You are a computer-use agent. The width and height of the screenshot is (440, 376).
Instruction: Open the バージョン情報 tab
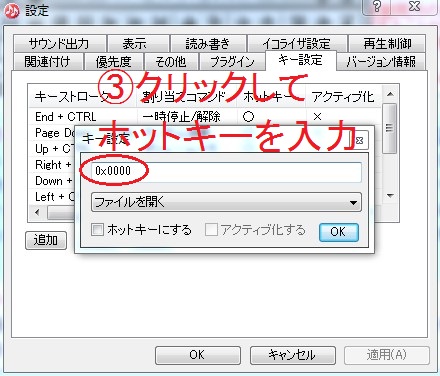[x=381, y=62]
